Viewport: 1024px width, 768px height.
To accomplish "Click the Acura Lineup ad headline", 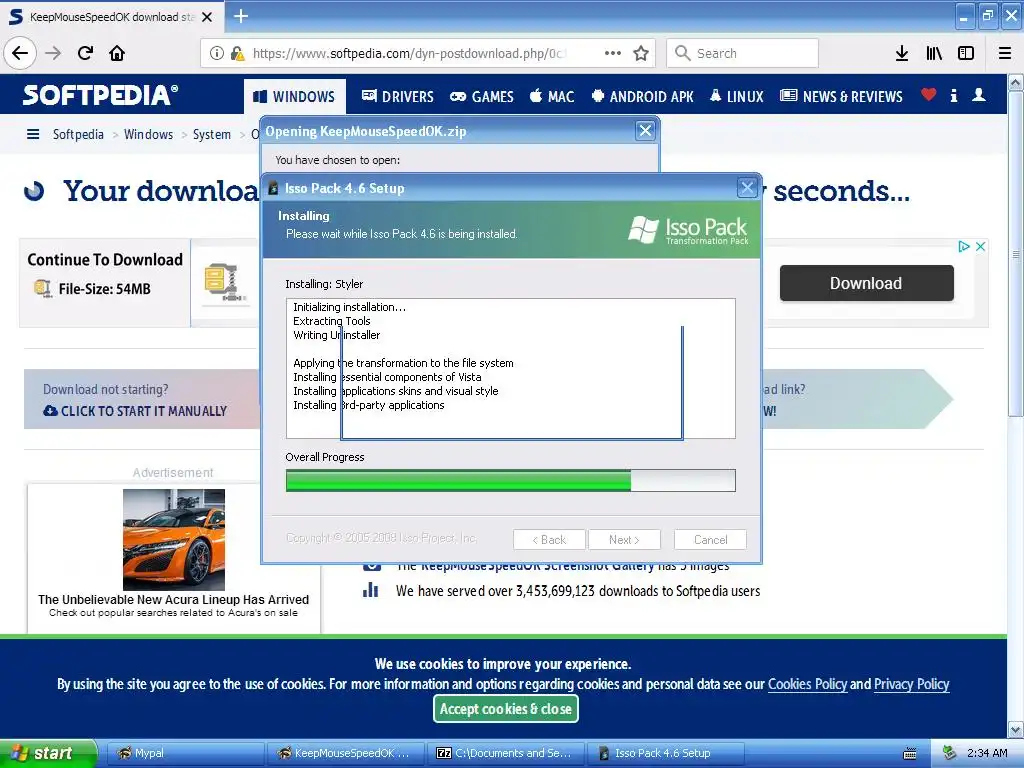I will tap(174, 599).
